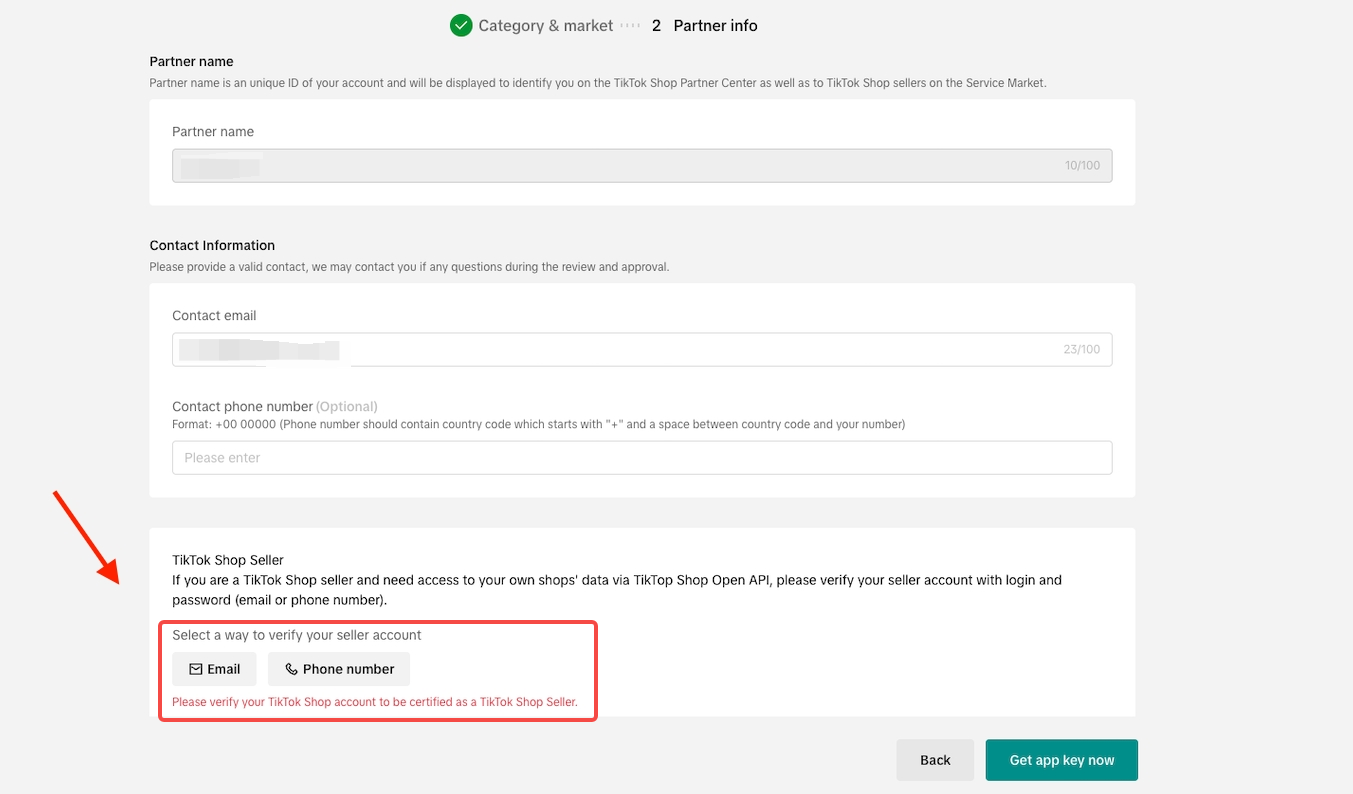
Task: Choose Email verification method
Action: [x=214, y=669]
